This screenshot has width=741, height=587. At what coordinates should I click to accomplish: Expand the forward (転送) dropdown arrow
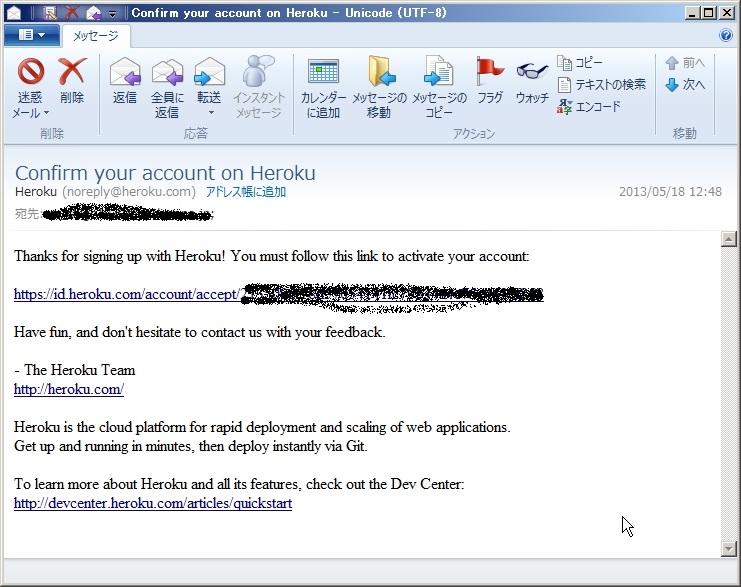[211, 112]
